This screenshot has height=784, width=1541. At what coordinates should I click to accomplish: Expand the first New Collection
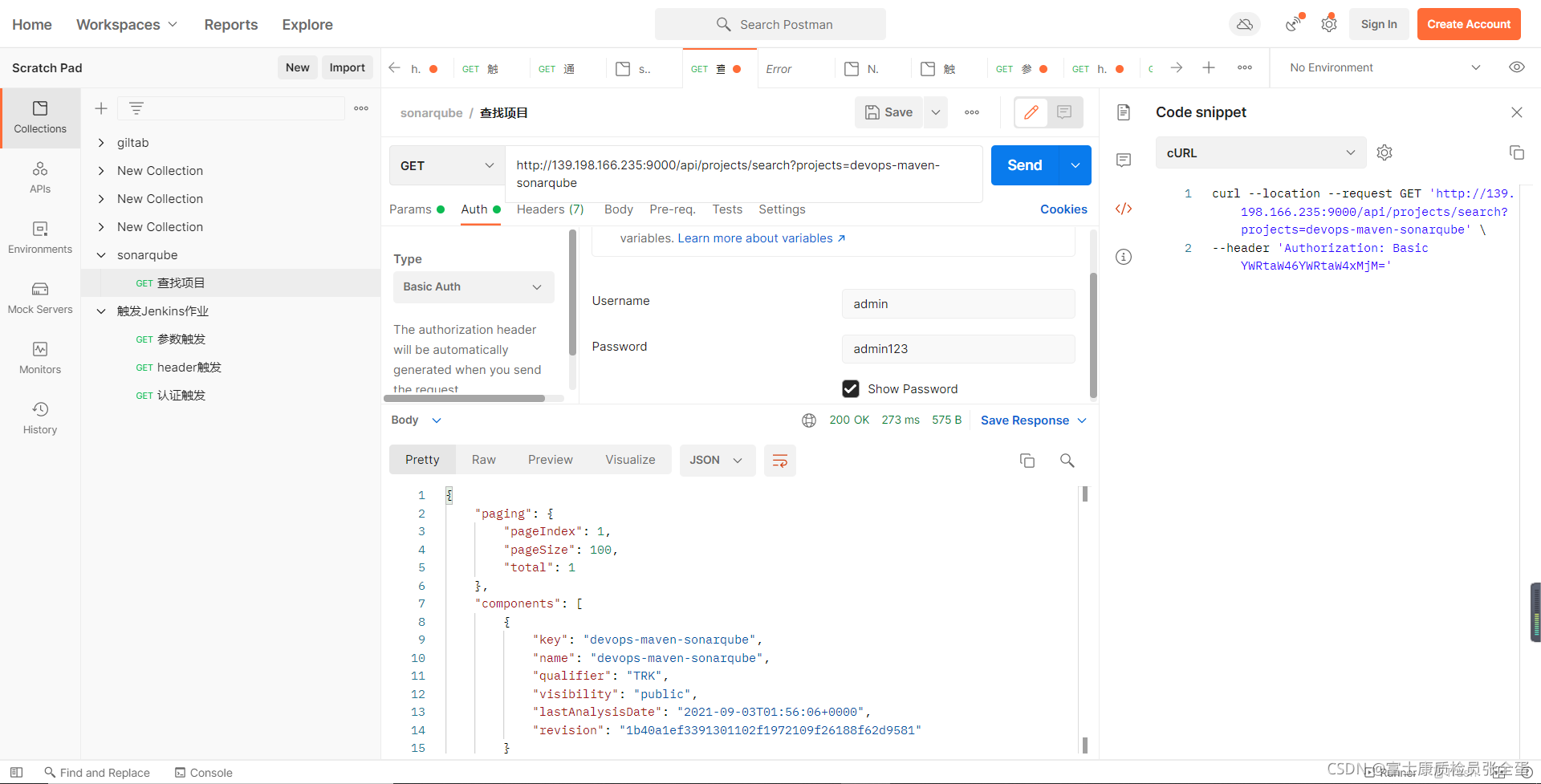(101, 171)
